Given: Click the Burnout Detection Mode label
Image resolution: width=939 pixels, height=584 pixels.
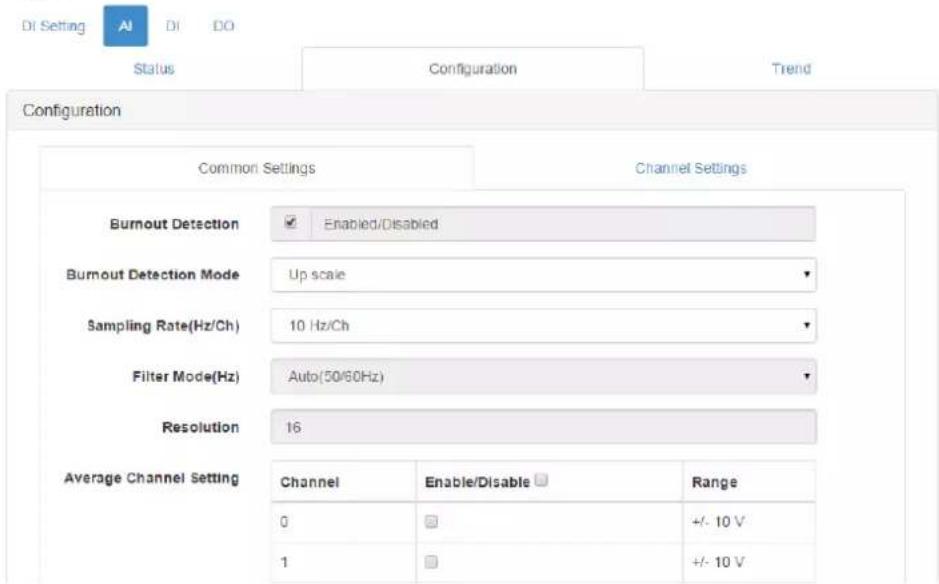Looking at the screenshot, I should coord(153,275).
